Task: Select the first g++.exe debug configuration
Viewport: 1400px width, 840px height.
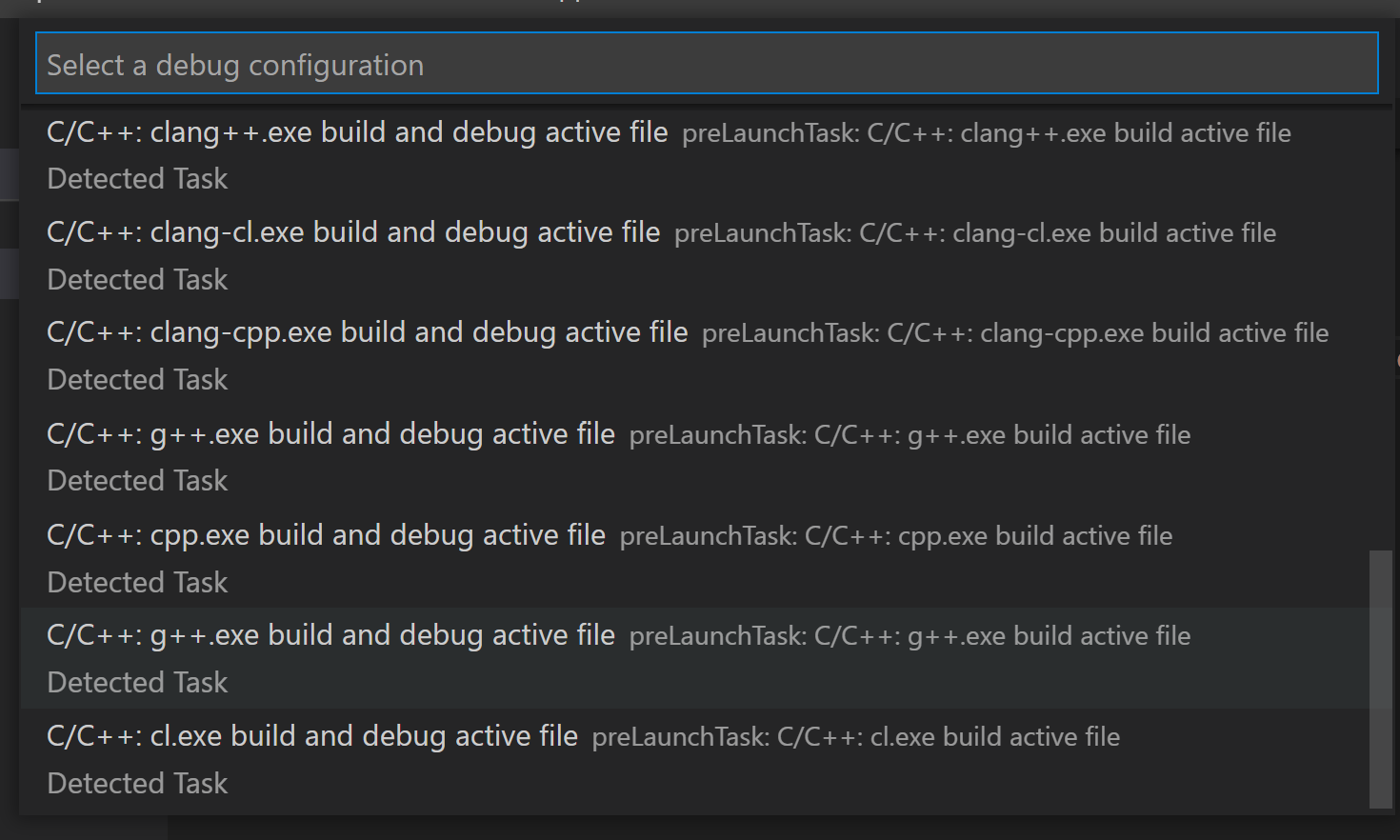Action: point(330,433)
